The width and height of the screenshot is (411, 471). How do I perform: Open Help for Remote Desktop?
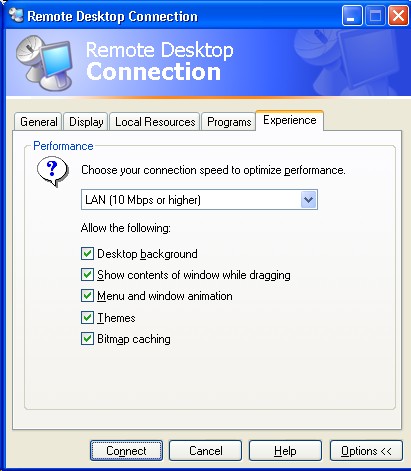(x=285, y=451)
